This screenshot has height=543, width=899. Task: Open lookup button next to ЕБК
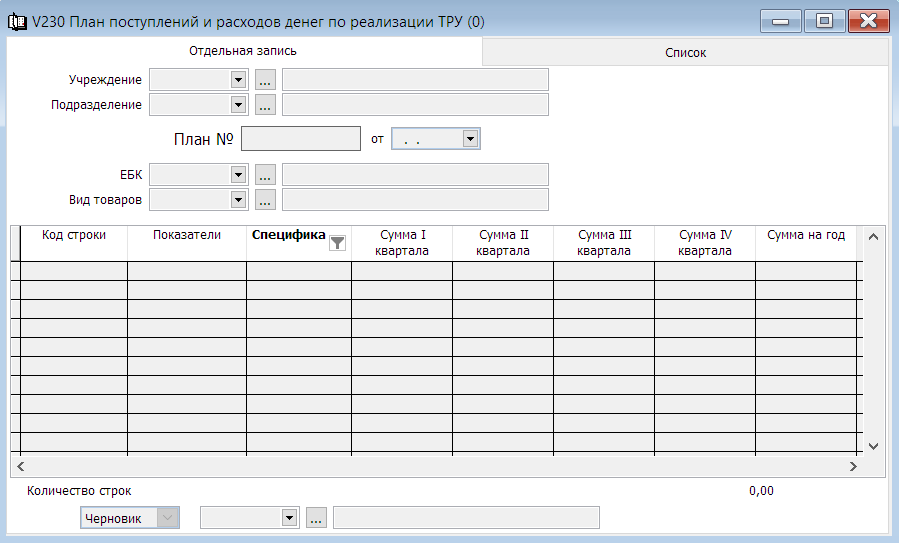(x=265, y=175)
